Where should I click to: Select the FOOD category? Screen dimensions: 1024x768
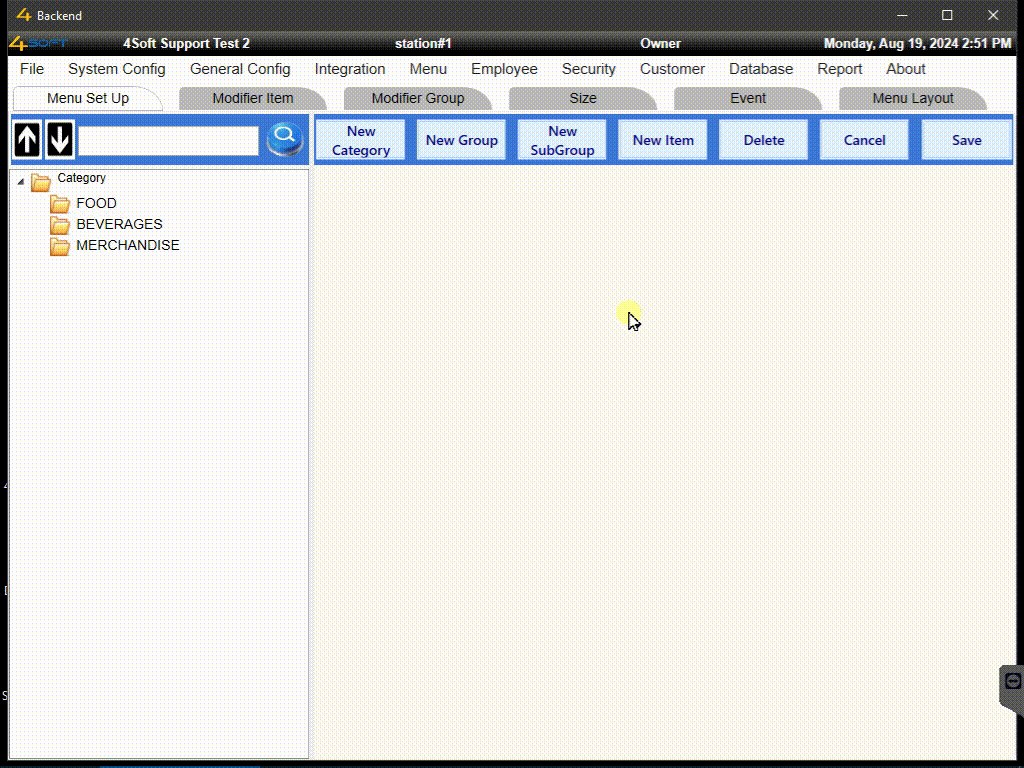(96, 203)
